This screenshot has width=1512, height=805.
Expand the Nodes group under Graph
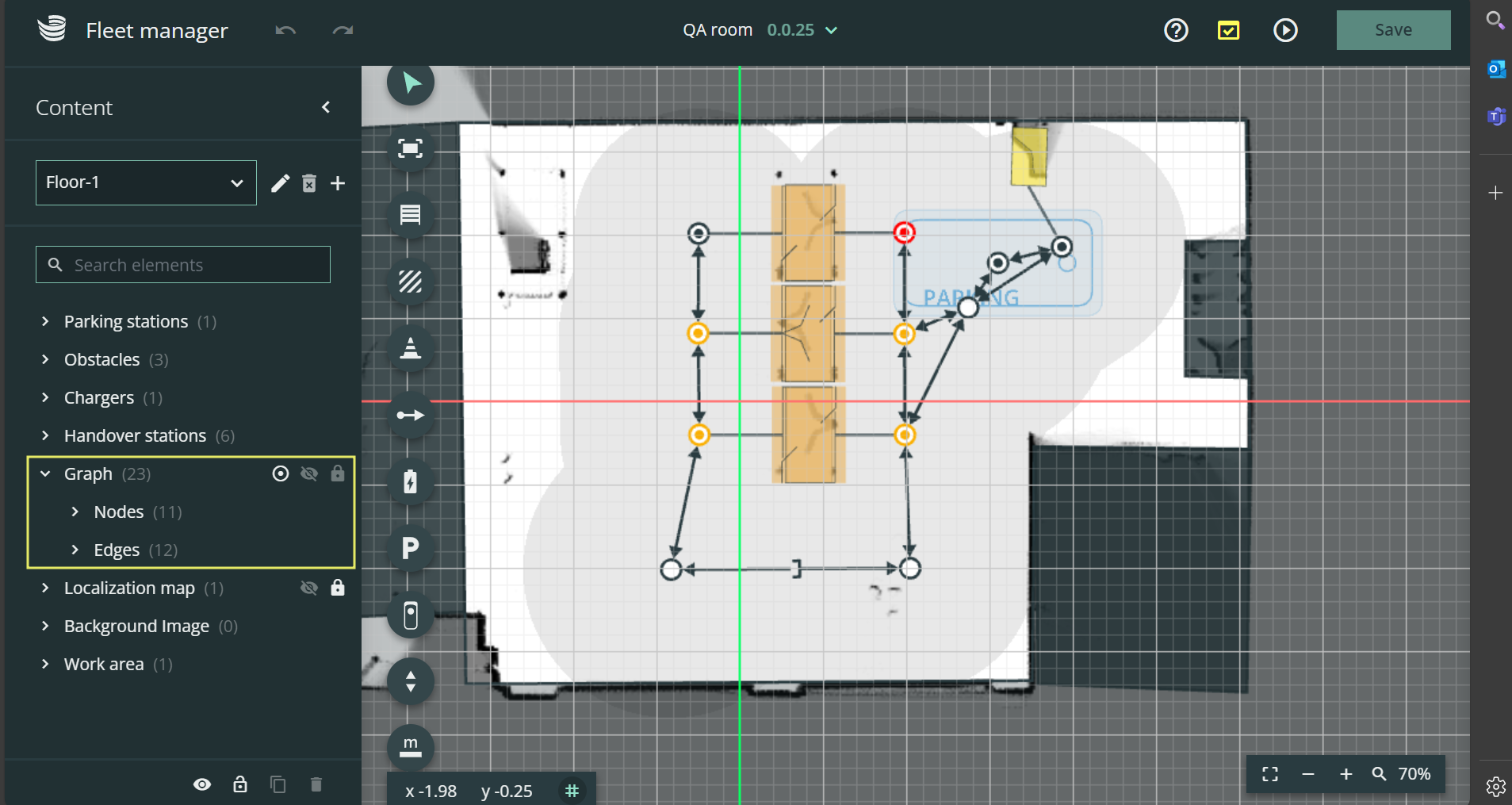tap(75, 512)
